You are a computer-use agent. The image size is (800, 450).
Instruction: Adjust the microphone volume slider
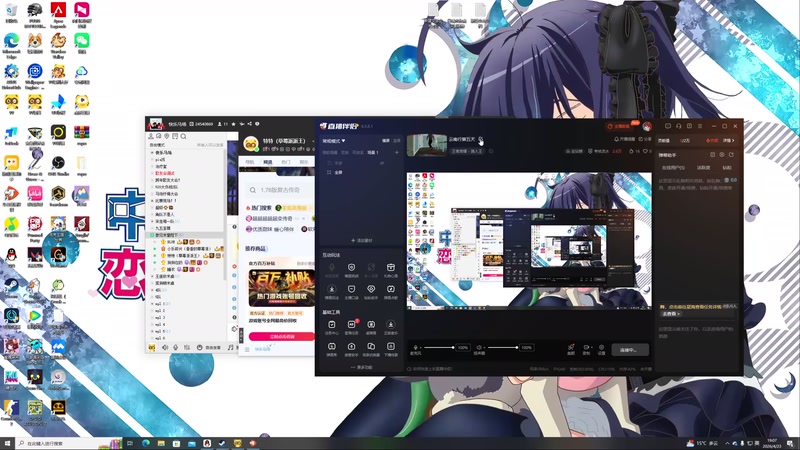coord(438,347)
